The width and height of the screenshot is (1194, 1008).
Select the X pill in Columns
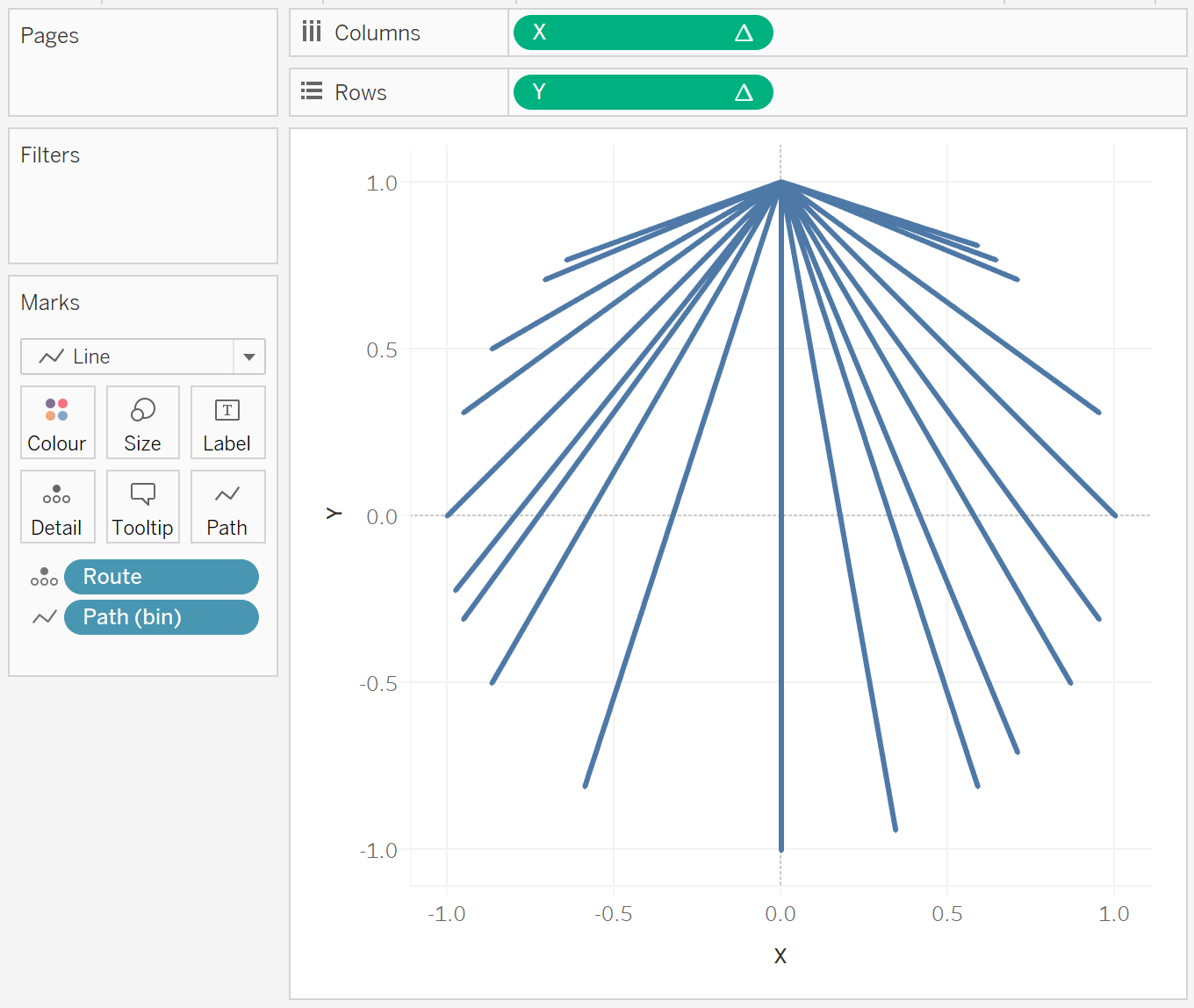pos(643,32)
